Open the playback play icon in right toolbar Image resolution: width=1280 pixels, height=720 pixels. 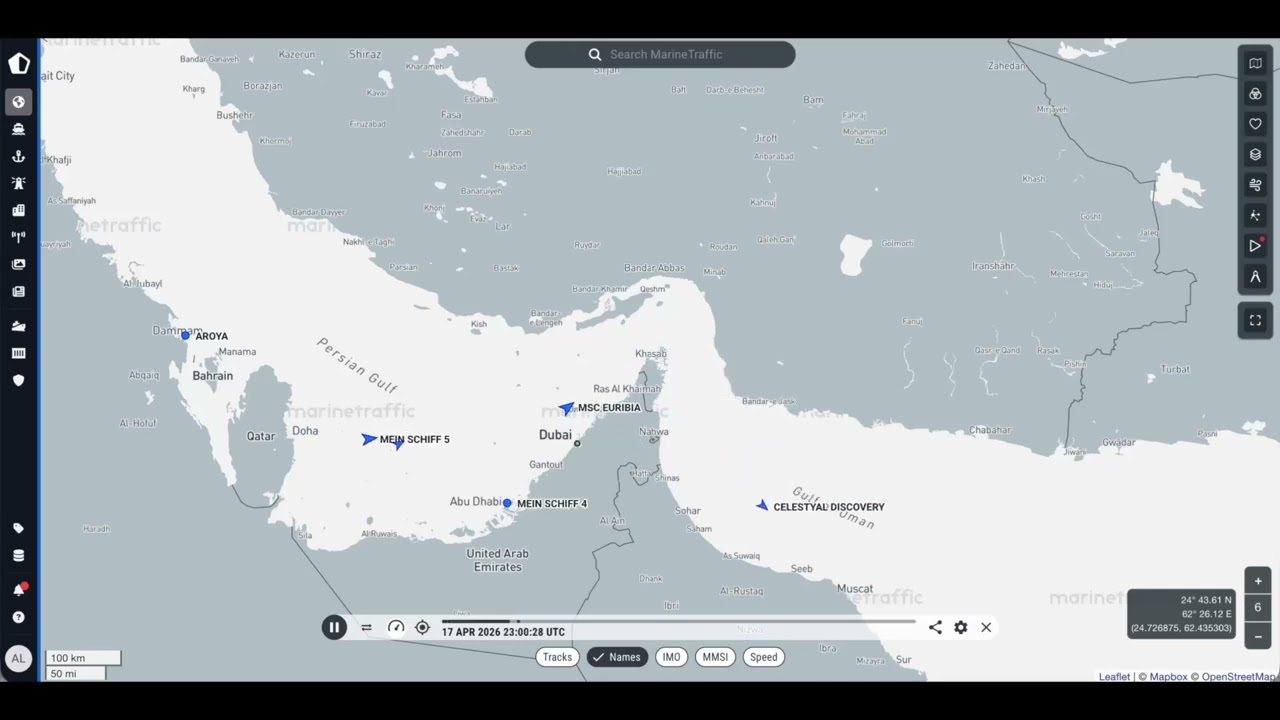(1255, 246)
